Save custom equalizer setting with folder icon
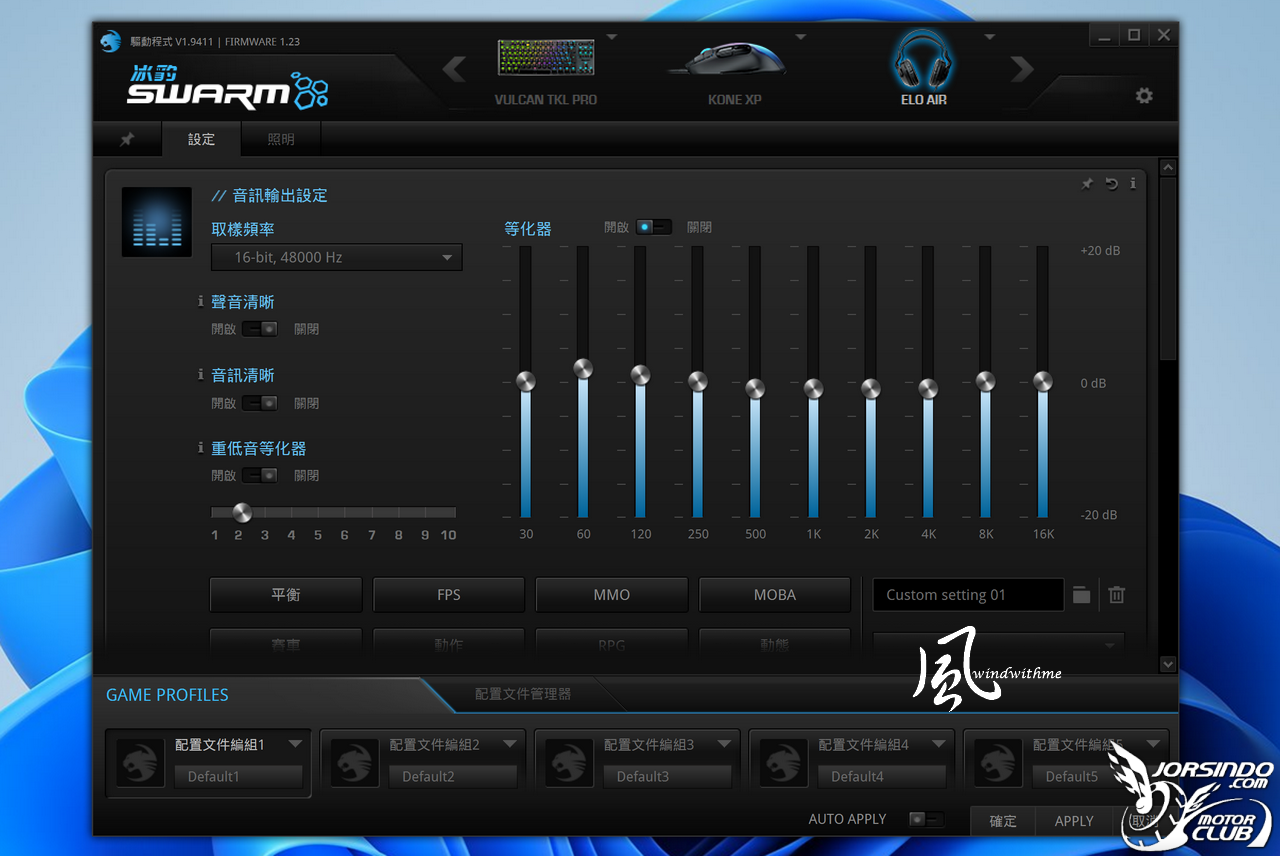This screenshot has height=856, width=1280. tap(1081, 595)
